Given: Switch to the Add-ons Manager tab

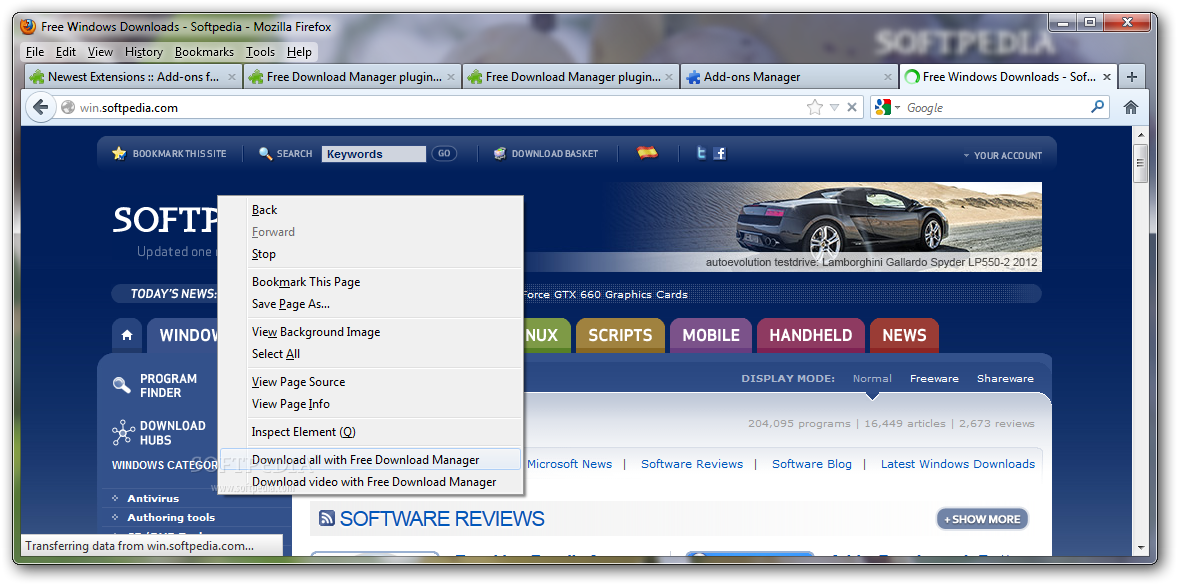Looking at the screenshot, I should 789,77.
